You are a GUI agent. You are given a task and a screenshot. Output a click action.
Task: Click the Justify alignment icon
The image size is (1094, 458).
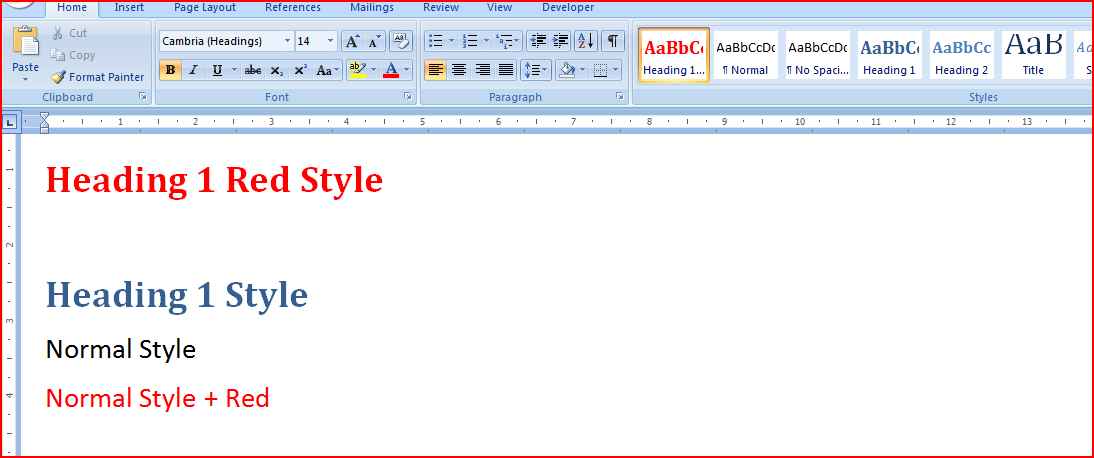(x=506, y=70)
